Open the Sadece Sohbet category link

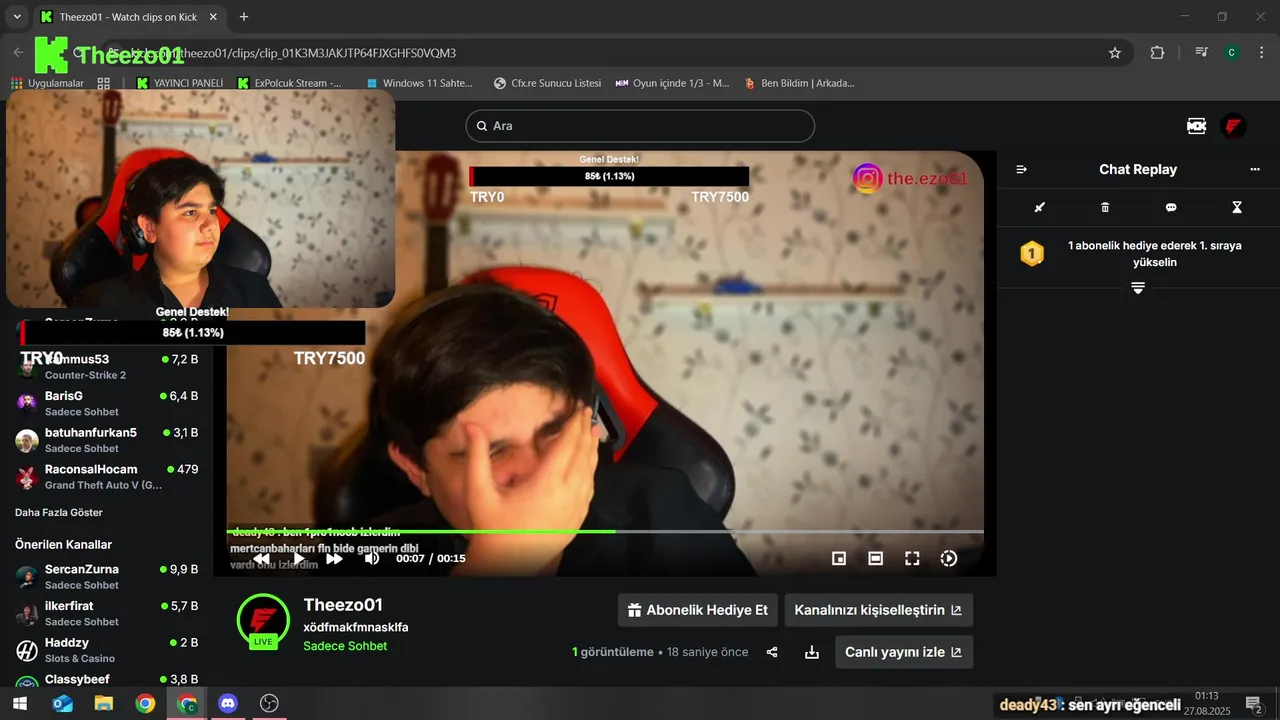point(345,646)
